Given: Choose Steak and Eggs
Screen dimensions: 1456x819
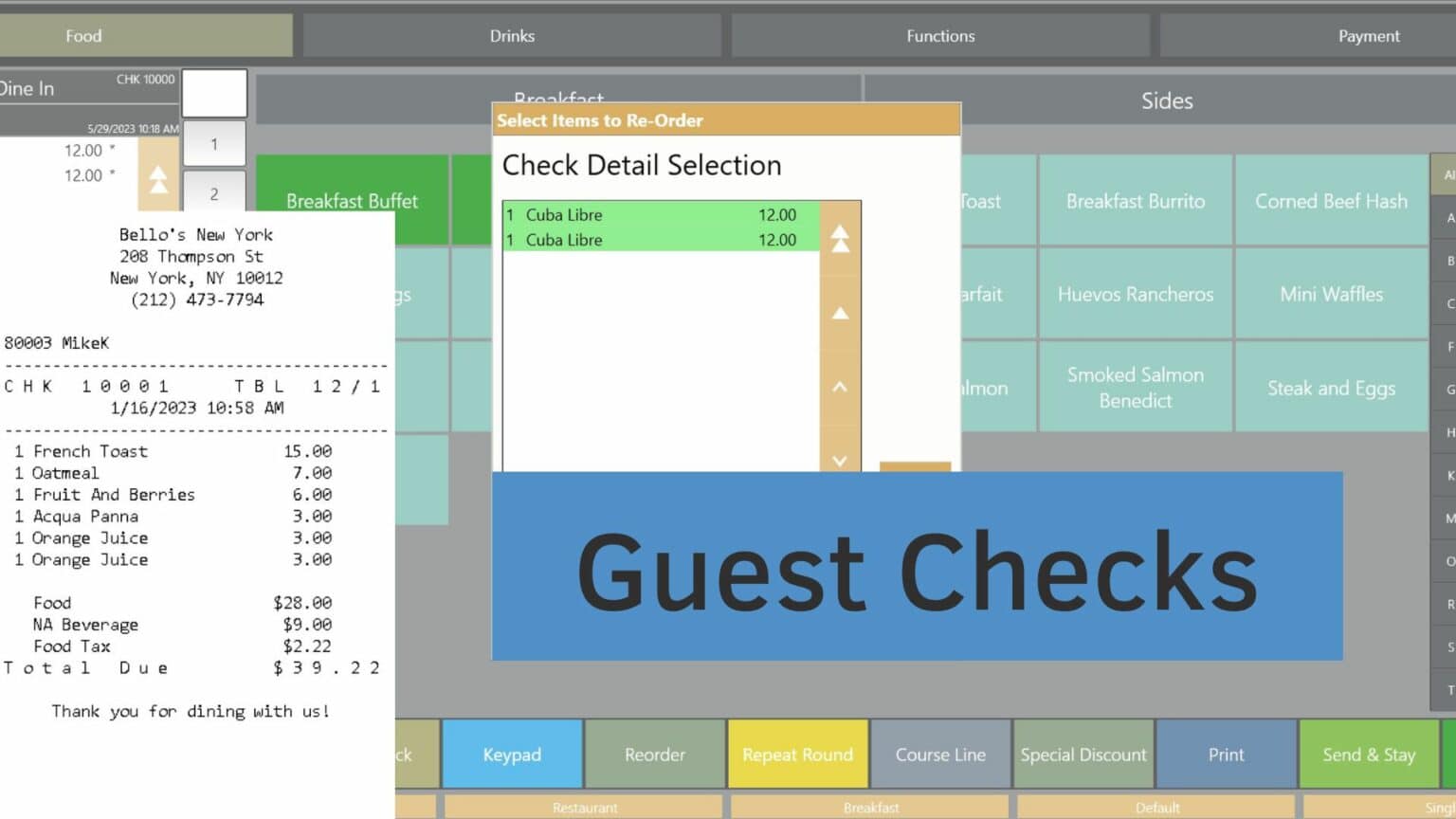Looking at the screenshot, I should (1331, 387).
